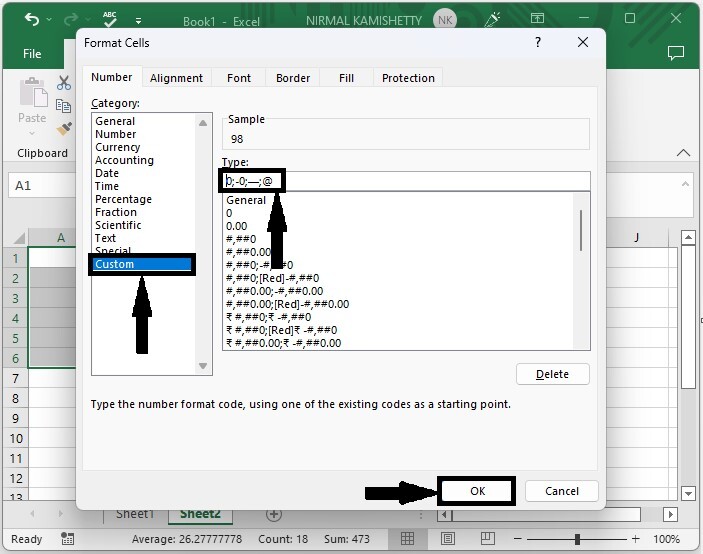Click the Format Painter brush icon
Screen dimensions: 703x554
64,129
